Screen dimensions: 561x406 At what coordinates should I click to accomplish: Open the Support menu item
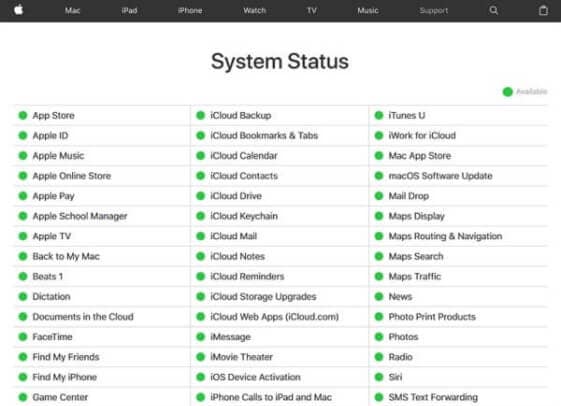434,10
